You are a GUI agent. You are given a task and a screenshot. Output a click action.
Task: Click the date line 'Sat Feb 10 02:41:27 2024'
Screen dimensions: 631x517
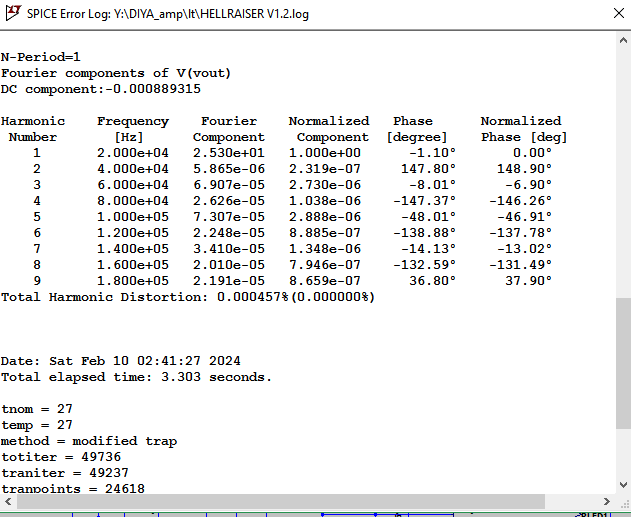121,361
